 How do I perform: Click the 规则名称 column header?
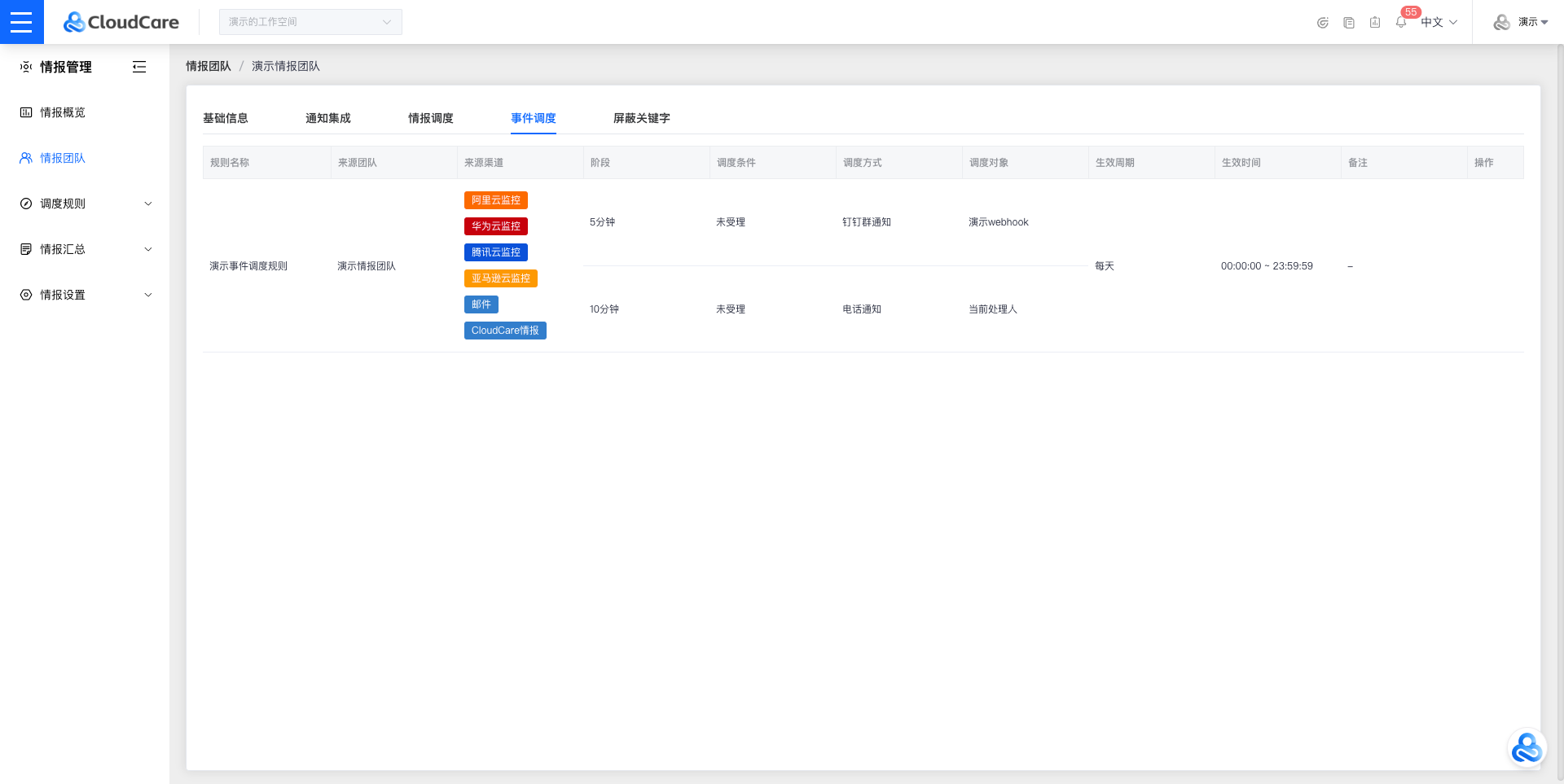click(x=267, y=163)
